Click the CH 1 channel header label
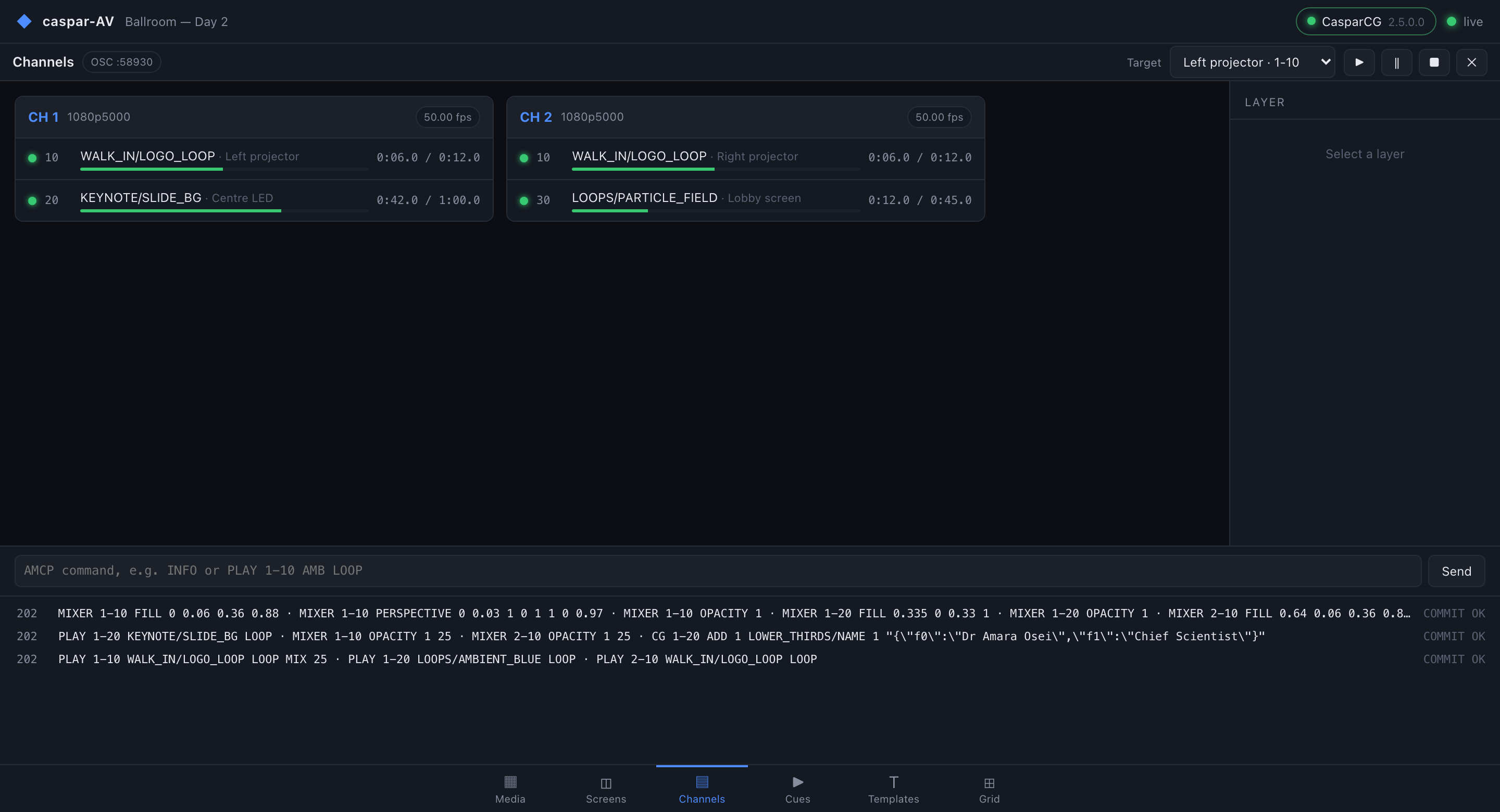 43,117
